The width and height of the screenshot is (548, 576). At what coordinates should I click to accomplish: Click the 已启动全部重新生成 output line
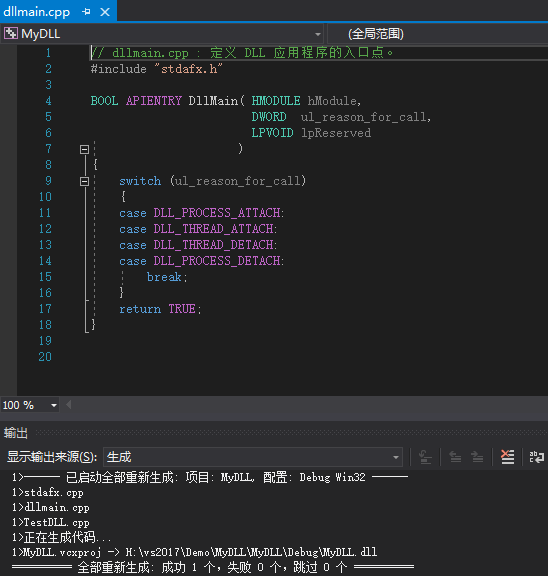210,477
